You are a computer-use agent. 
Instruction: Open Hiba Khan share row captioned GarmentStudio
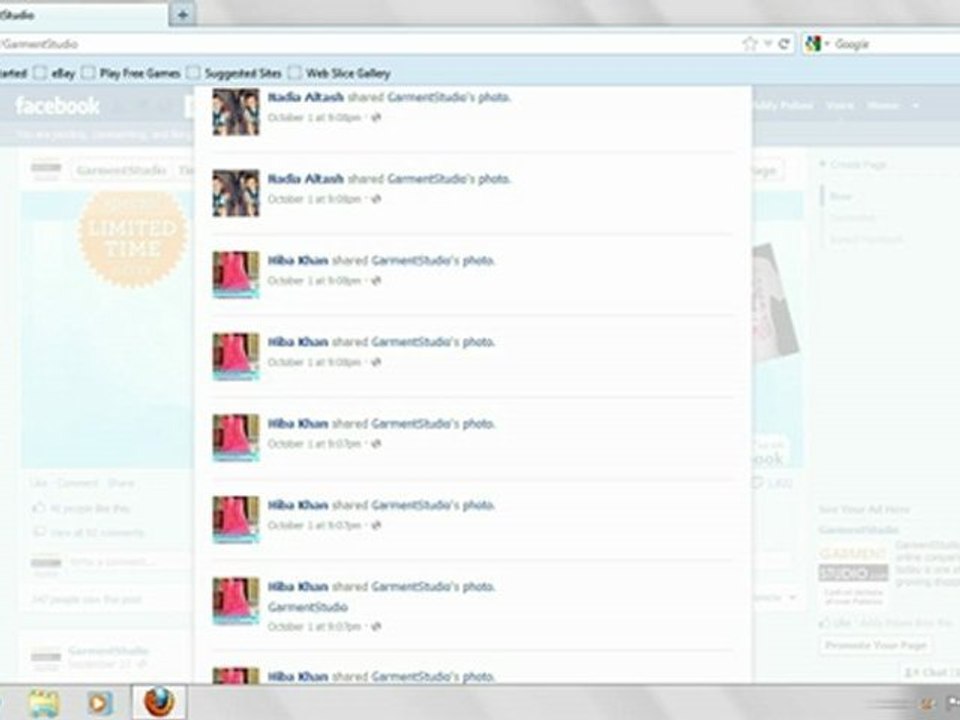pyautogui.click(x=472, y=602)
